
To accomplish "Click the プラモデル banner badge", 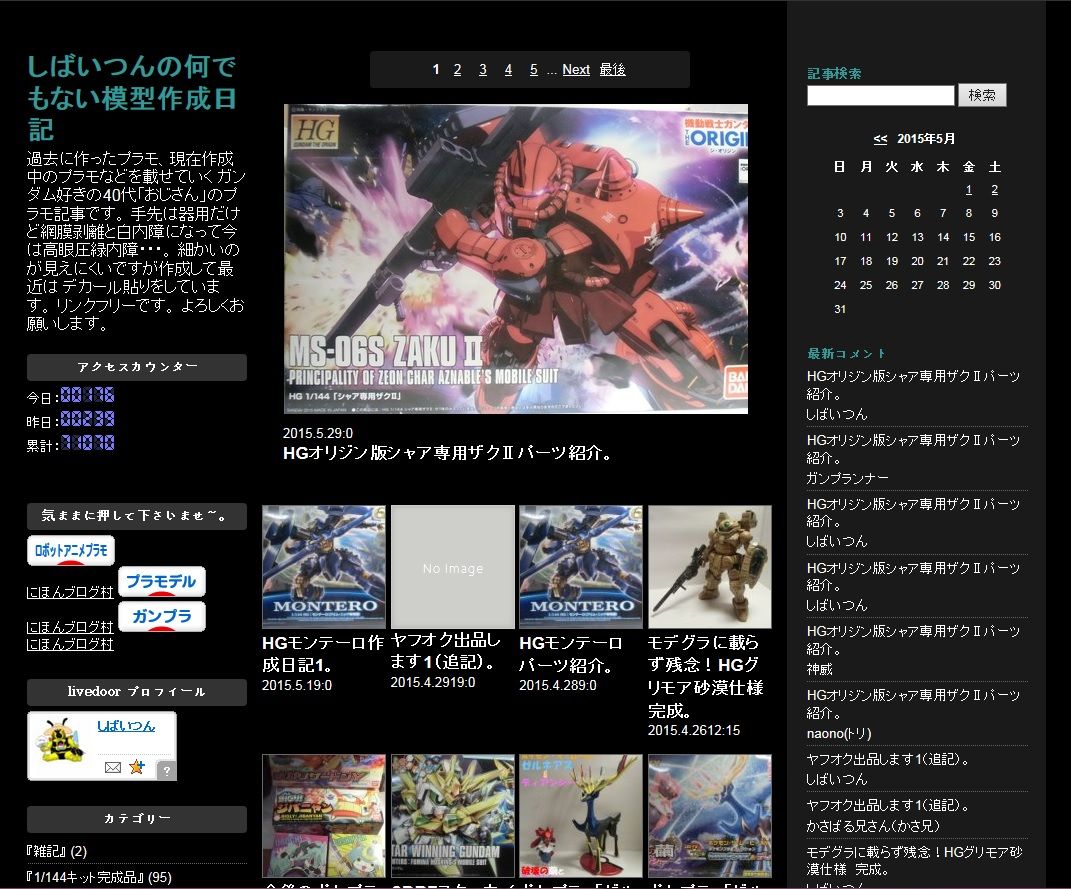I will (x=162, y=582).
